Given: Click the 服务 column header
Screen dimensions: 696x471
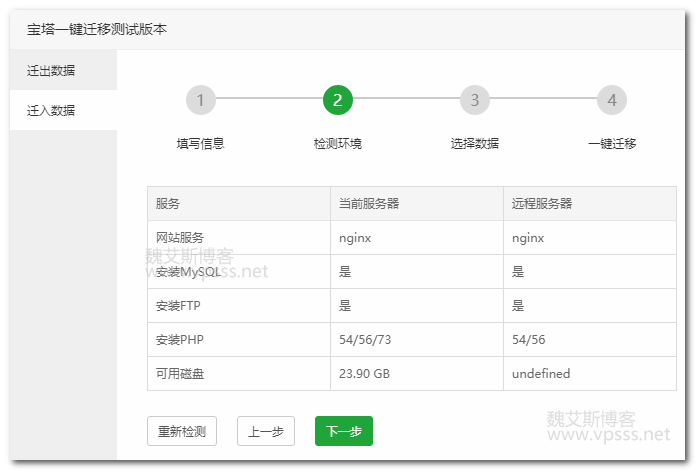Looking at the screenshot, I should [x=168, y=204].
